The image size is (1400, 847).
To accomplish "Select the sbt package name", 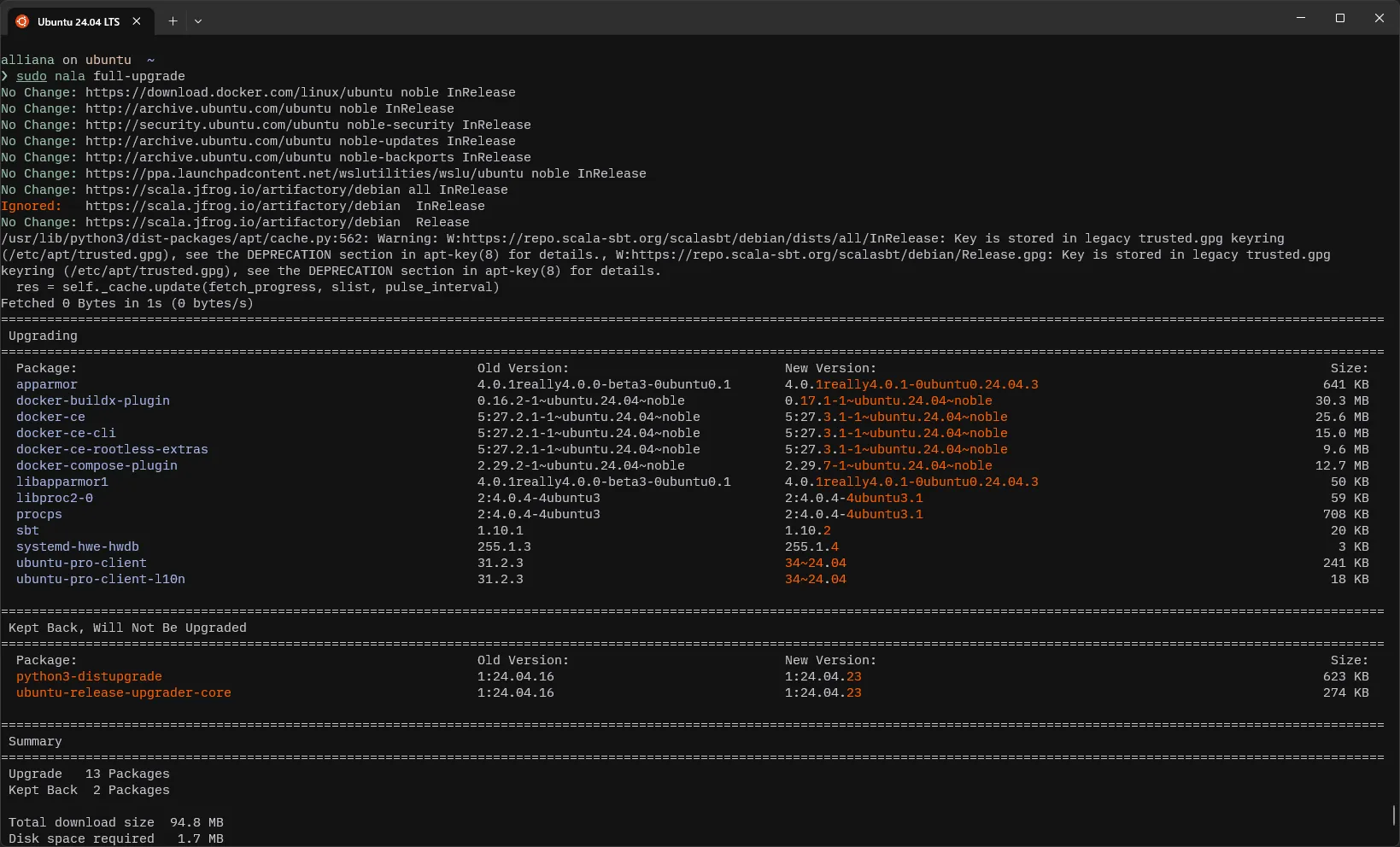I will (27, 530).
